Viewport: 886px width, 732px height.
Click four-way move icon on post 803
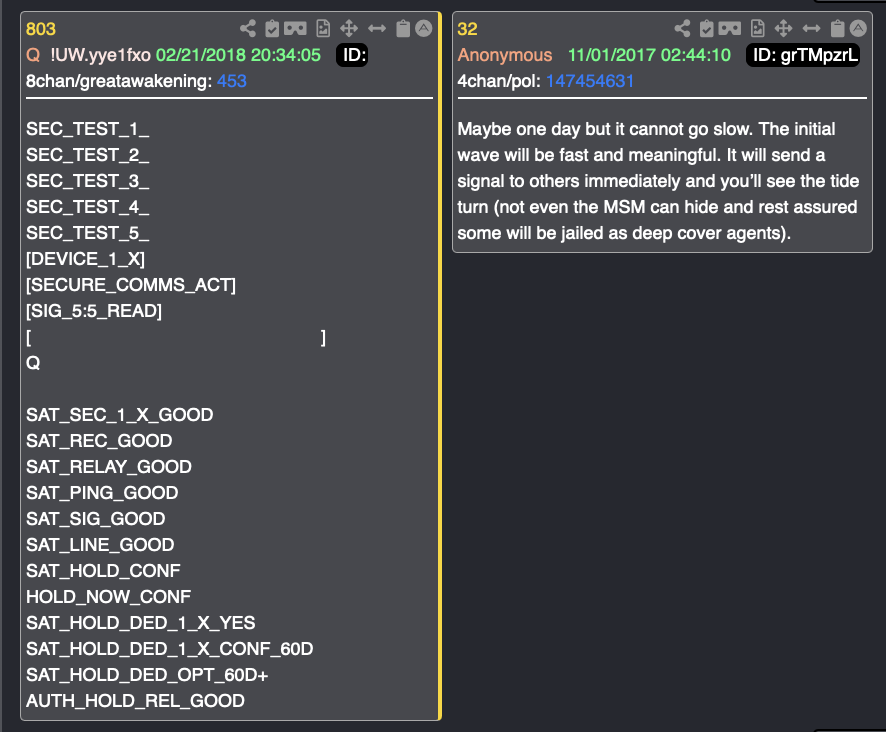(349, 28)
